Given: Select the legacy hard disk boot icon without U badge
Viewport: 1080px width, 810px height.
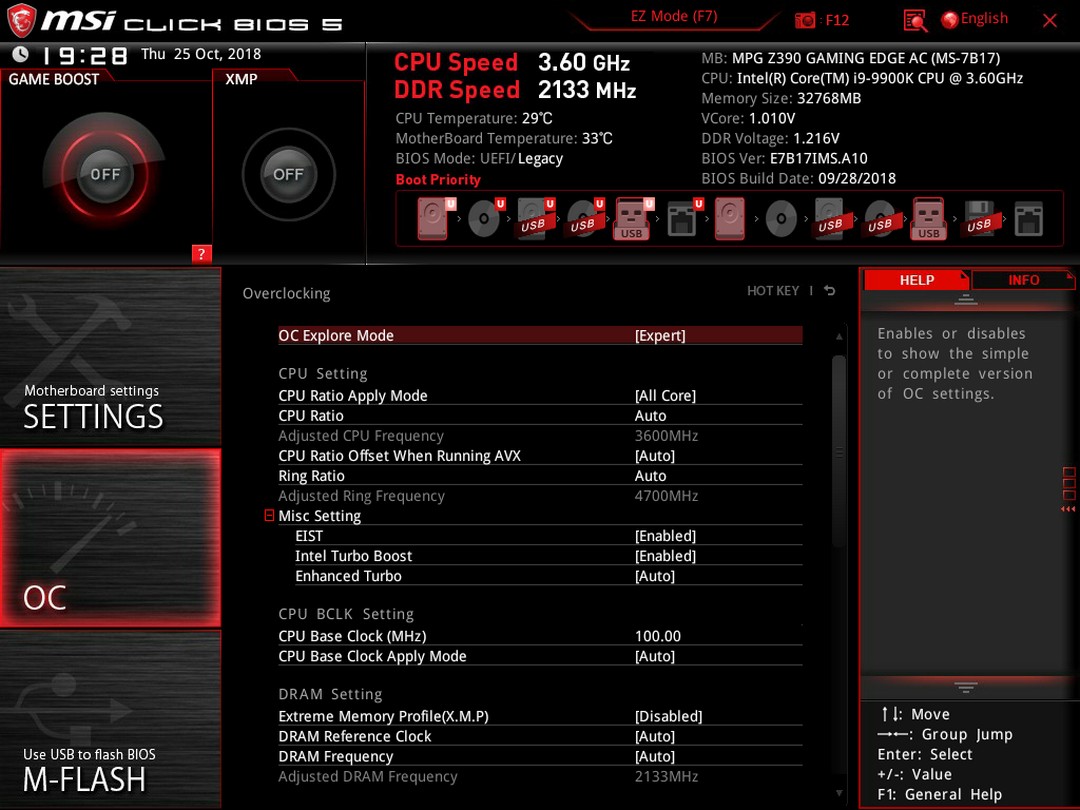Looking at the screenshot, I should [729, 218].
